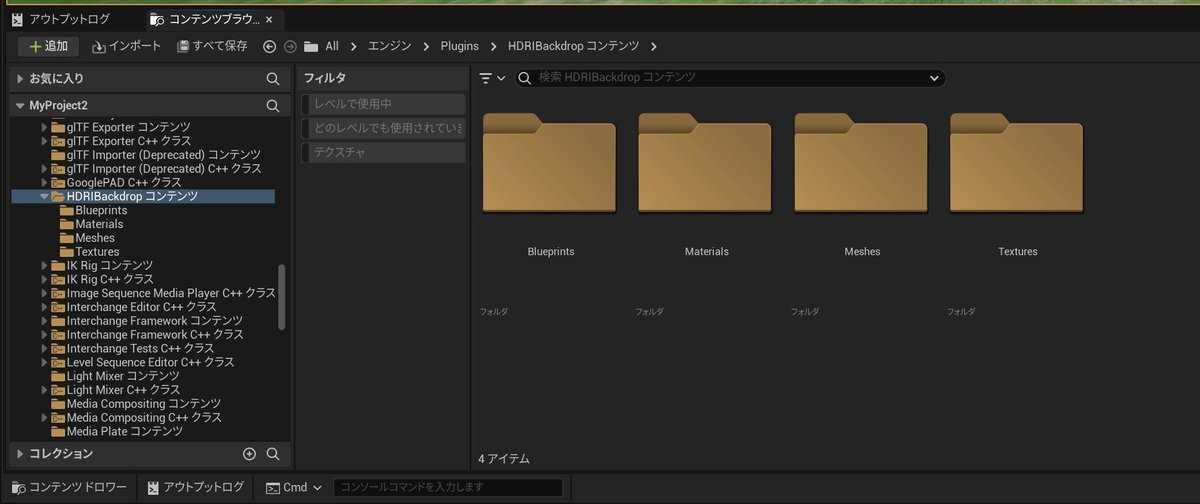Collapse the MyProject2 section
Viewport: 1200px width, 504px height.
[20, 105]
